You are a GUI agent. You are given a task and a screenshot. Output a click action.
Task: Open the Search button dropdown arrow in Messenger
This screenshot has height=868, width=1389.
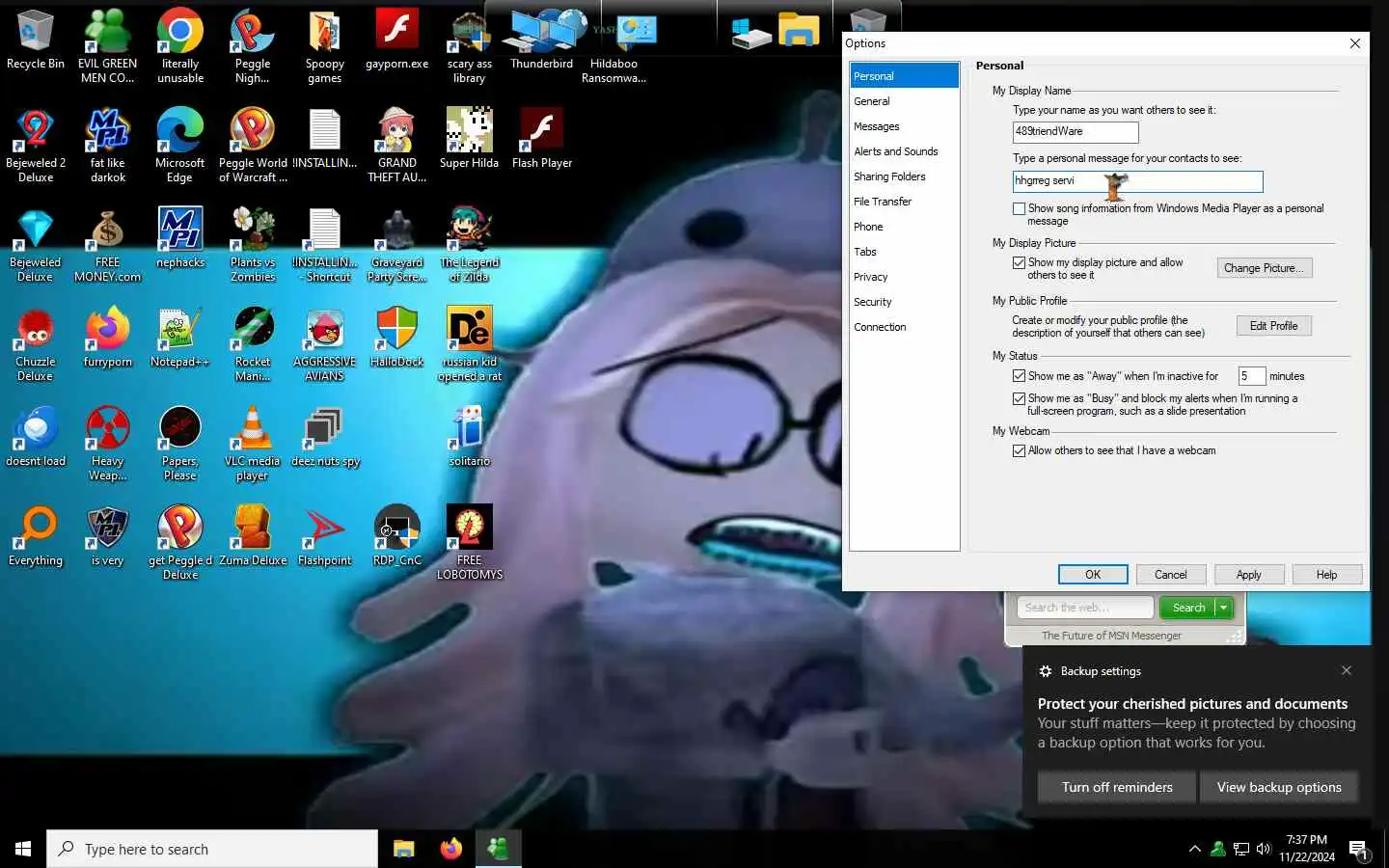[1224, 608]
